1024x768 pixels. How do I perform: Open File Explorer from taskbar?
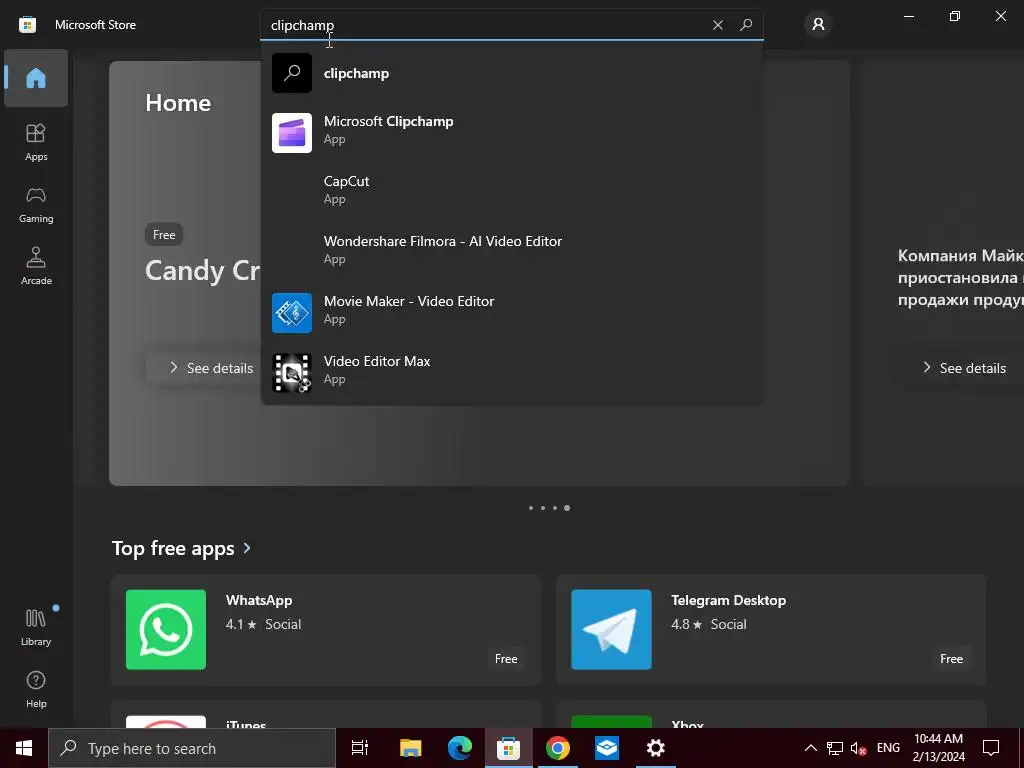click(x=411, y=748)
